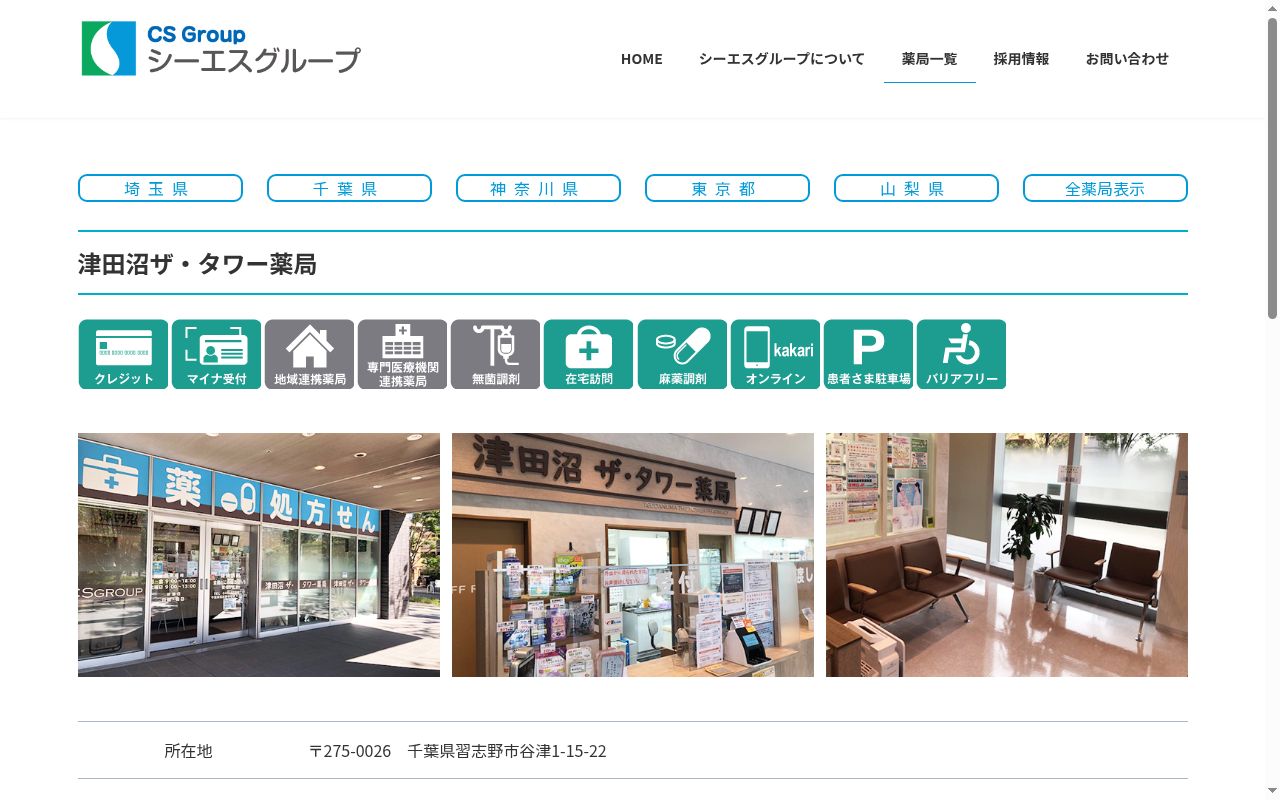Click the マイナ受付 ID card icon
The image size is (1280, 800).
[x=216, y=354]
